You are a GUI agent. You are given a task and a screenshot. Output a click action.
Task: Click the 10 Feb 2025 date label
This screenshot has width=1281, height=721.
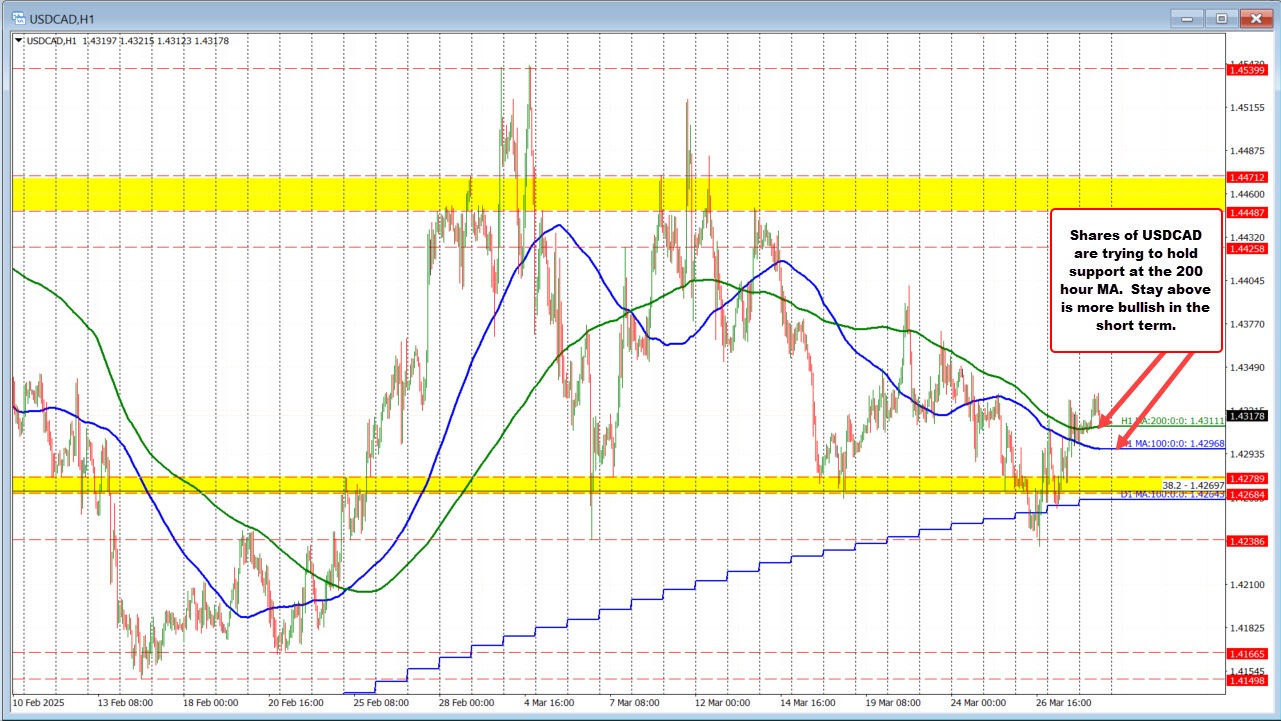37,703
